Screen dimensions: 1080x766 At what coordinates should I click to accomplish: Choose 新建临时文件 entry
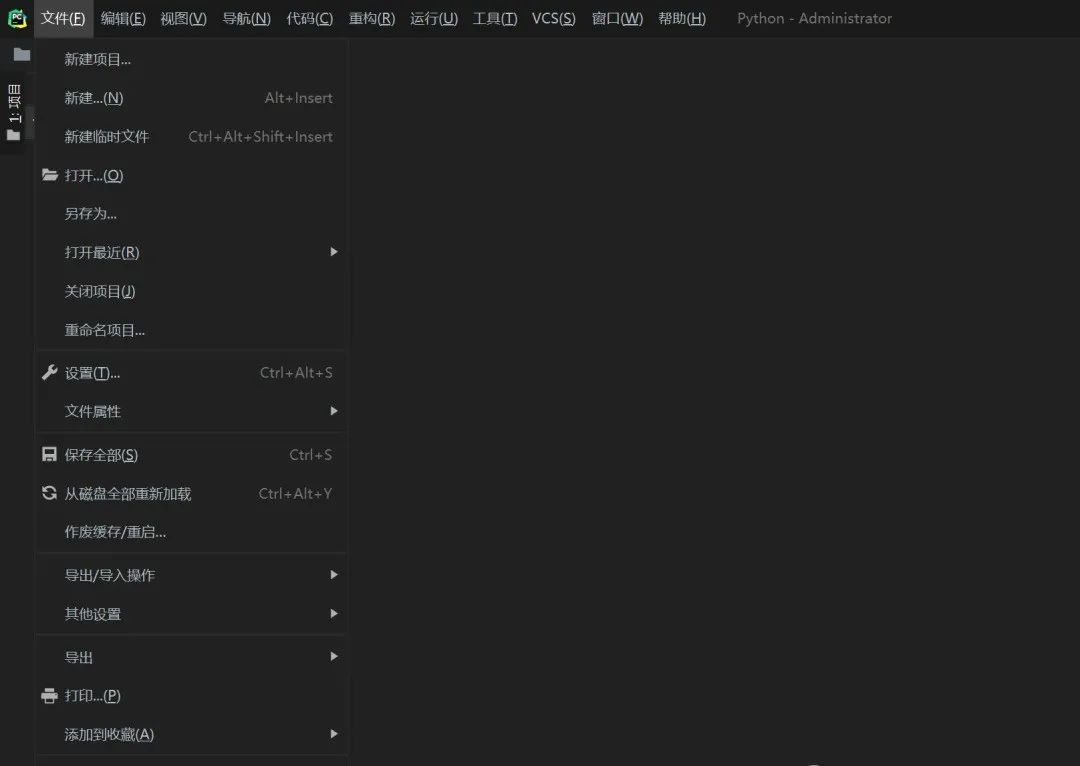point(191,136)
